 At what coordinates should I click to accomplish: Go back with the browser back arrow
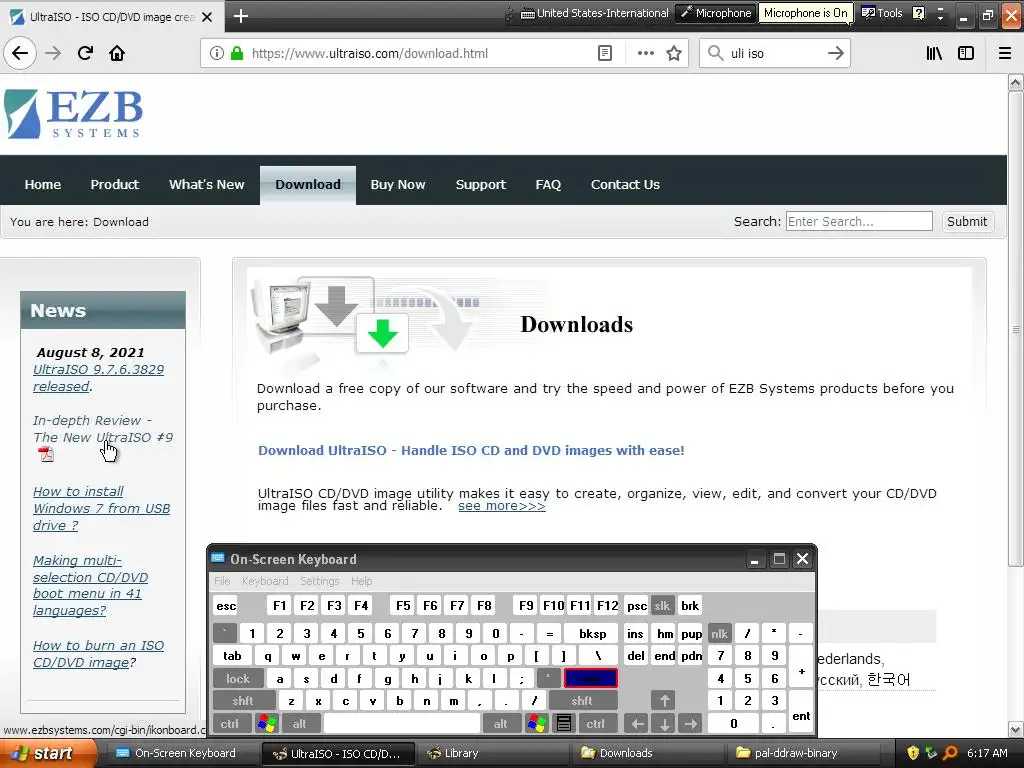coord(20,54)
